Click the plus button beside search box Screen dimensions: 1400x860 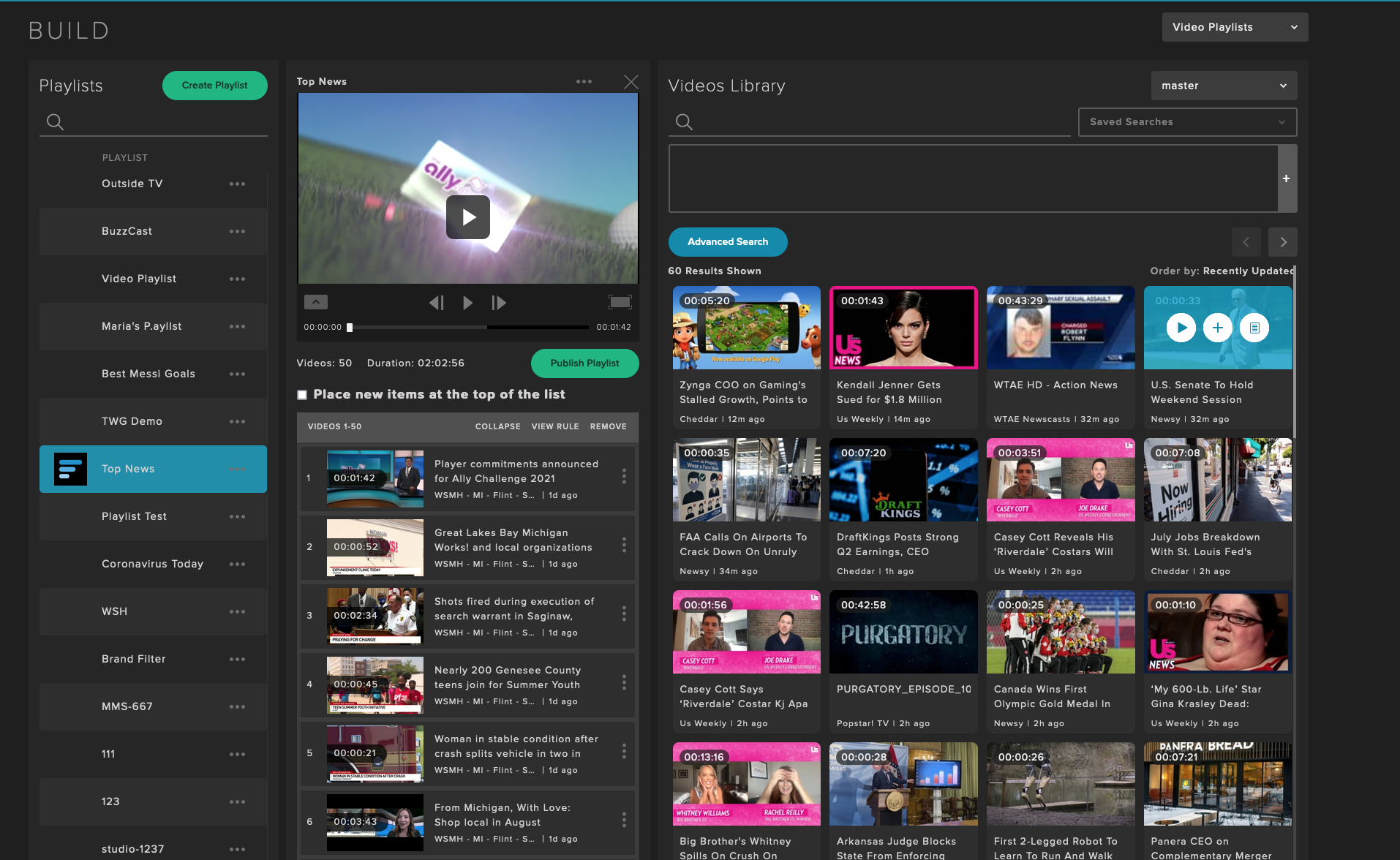click(x=1287, y=178)
